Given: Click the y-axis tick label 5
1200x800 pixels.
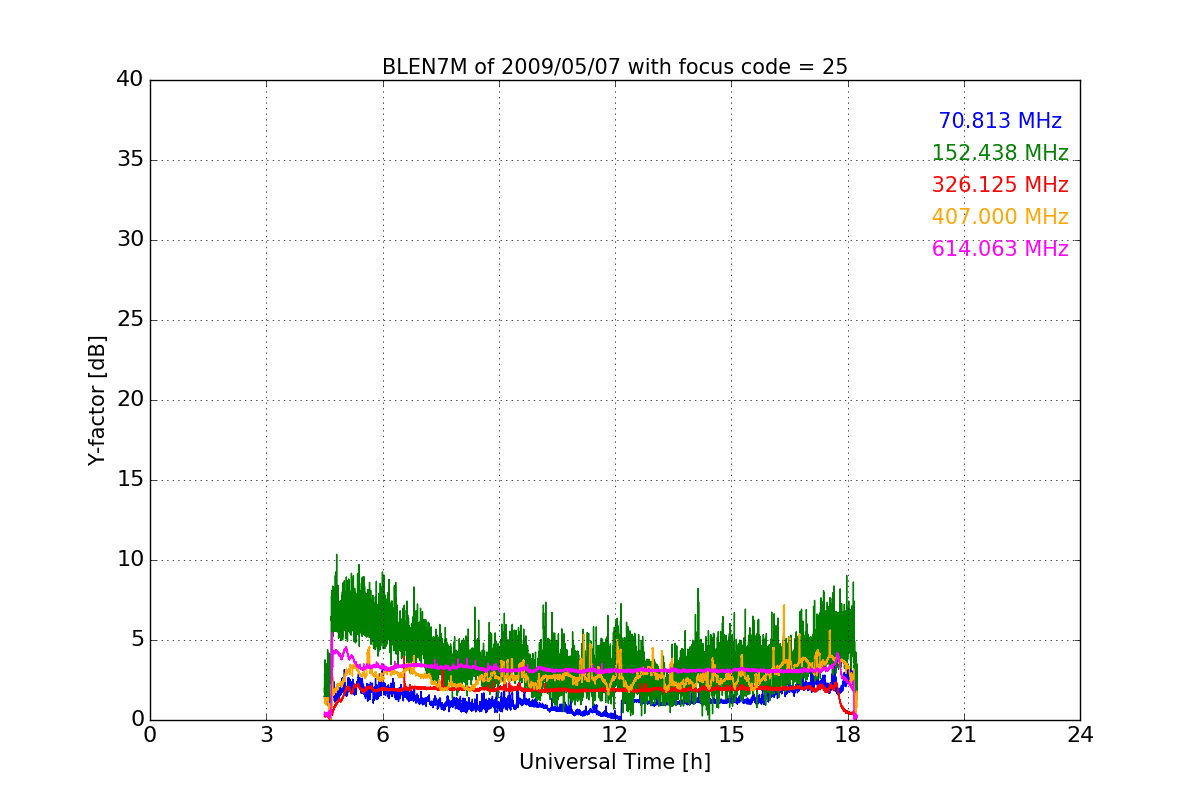Looking at the screenshot, I should pyautogui.click(x=136, y=640).
